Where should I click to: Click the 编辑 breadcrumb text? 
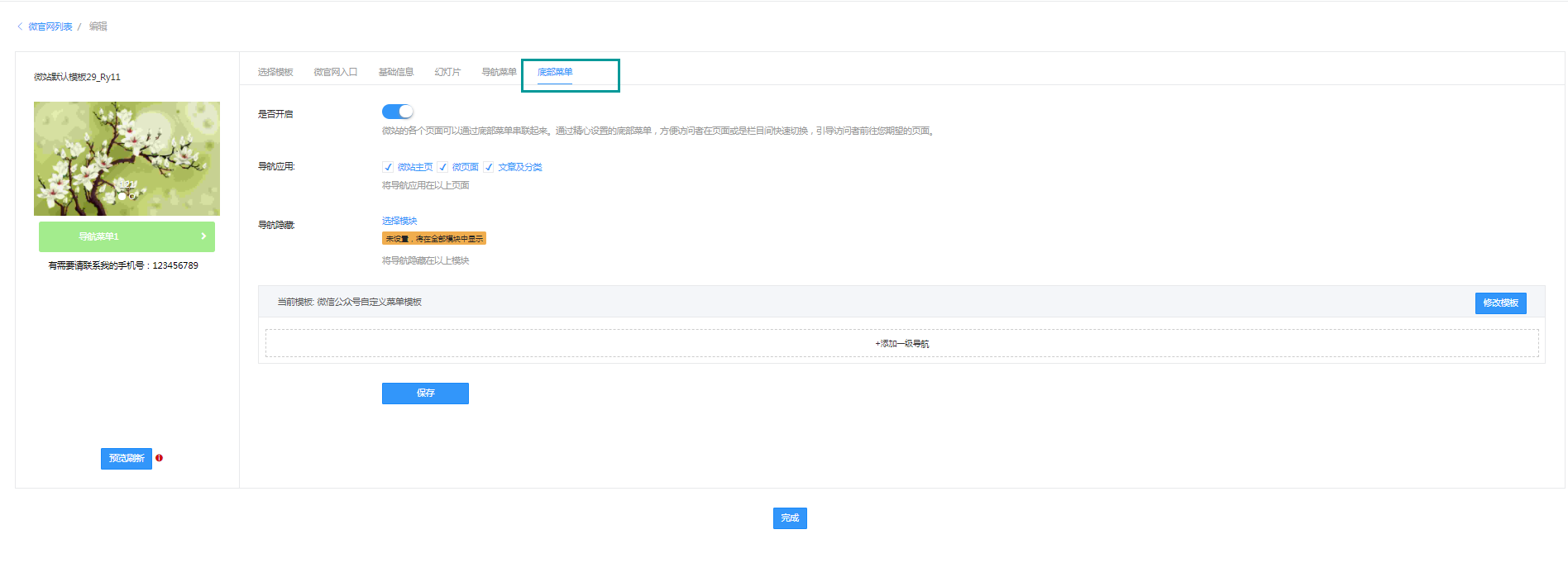pyautogui.click(x=98, y=26)
